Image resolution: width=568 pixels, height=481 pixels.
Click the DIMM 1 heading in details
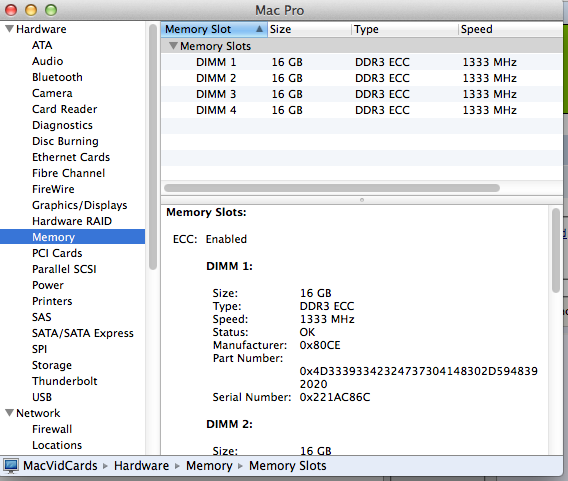point(229,266)
